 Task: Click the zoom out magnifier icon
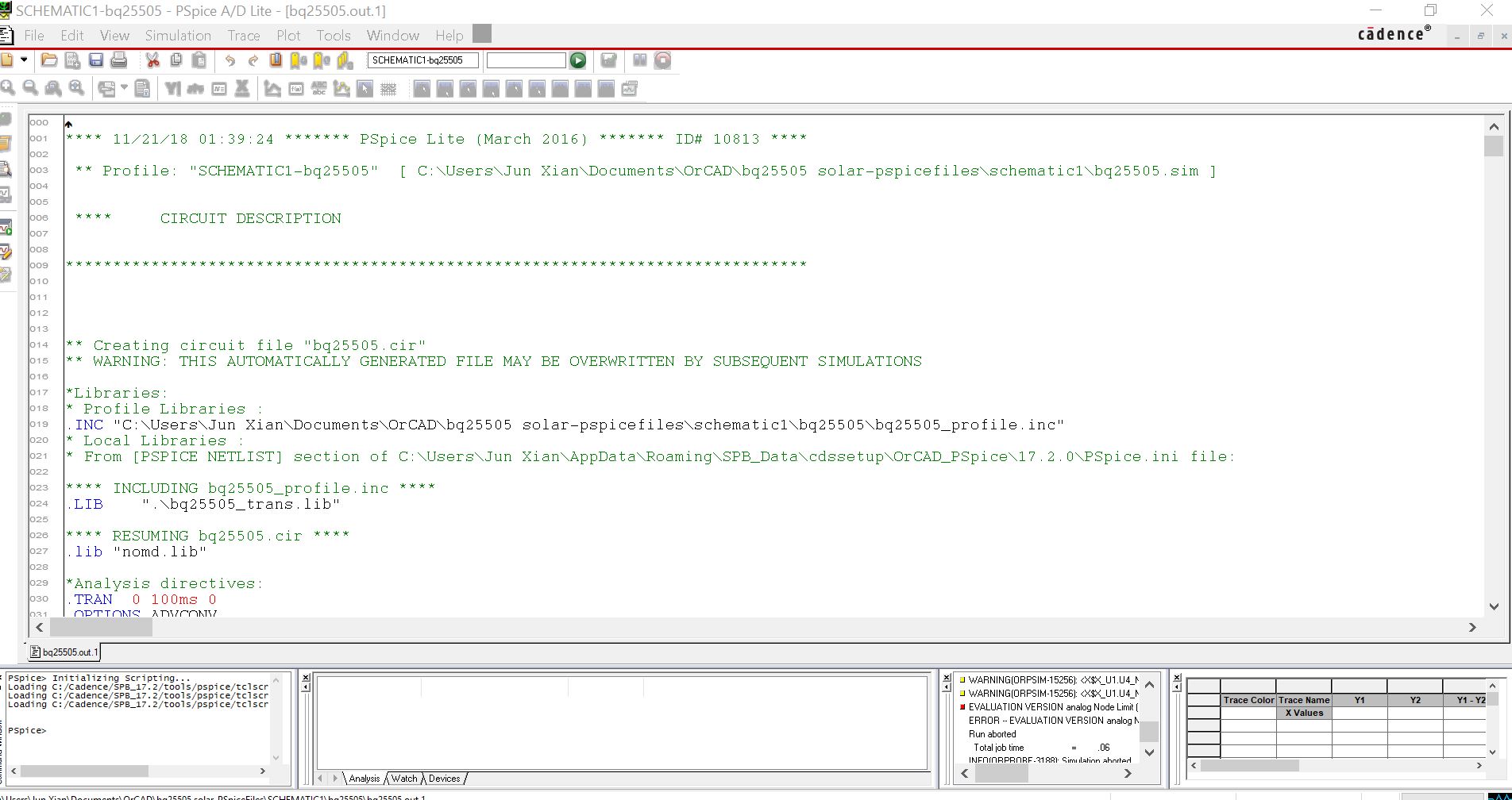pyautogui.click(x=30, y=88)
